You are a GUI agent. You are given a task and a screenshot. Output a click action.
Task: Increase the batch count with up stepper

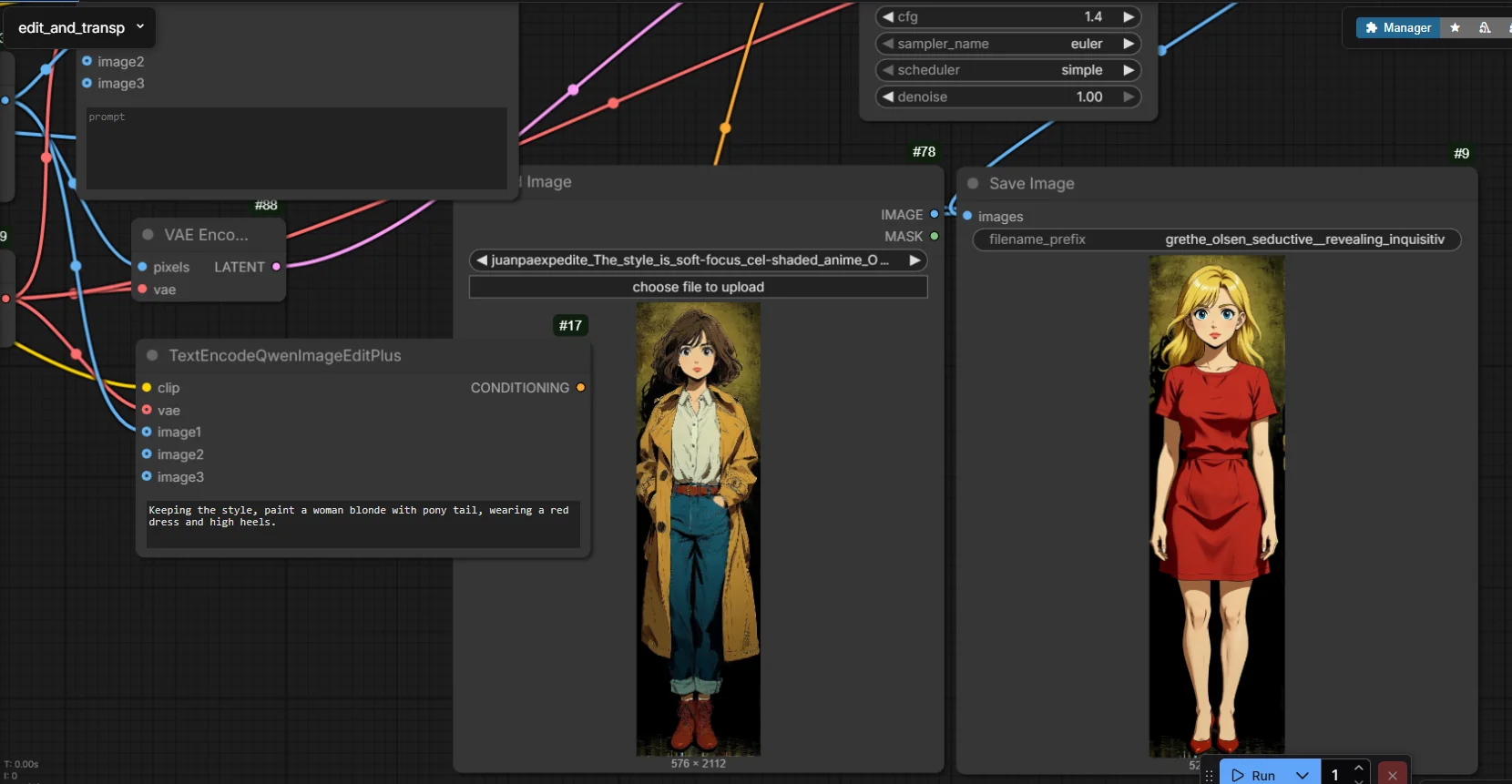[x=1358, y=768]
